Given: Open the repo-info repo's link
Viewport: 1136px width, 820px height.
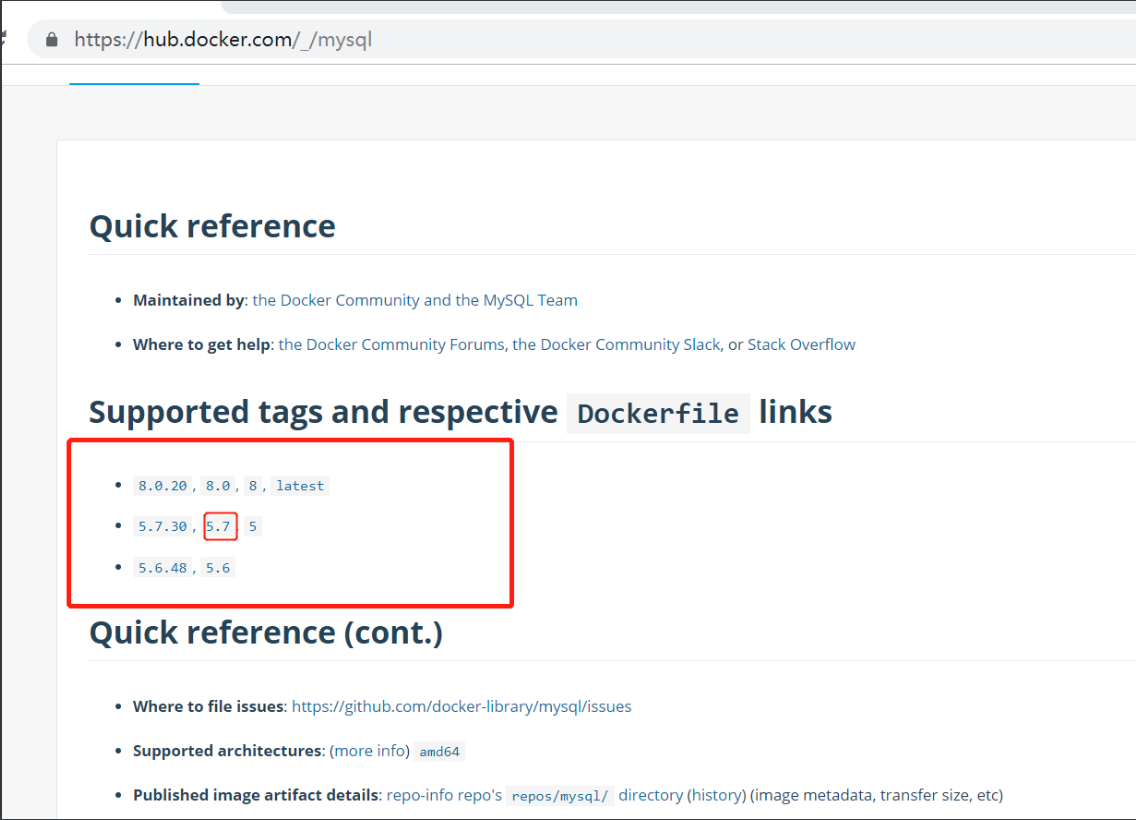Looking at the screenshot, I should tap(444, 795).
